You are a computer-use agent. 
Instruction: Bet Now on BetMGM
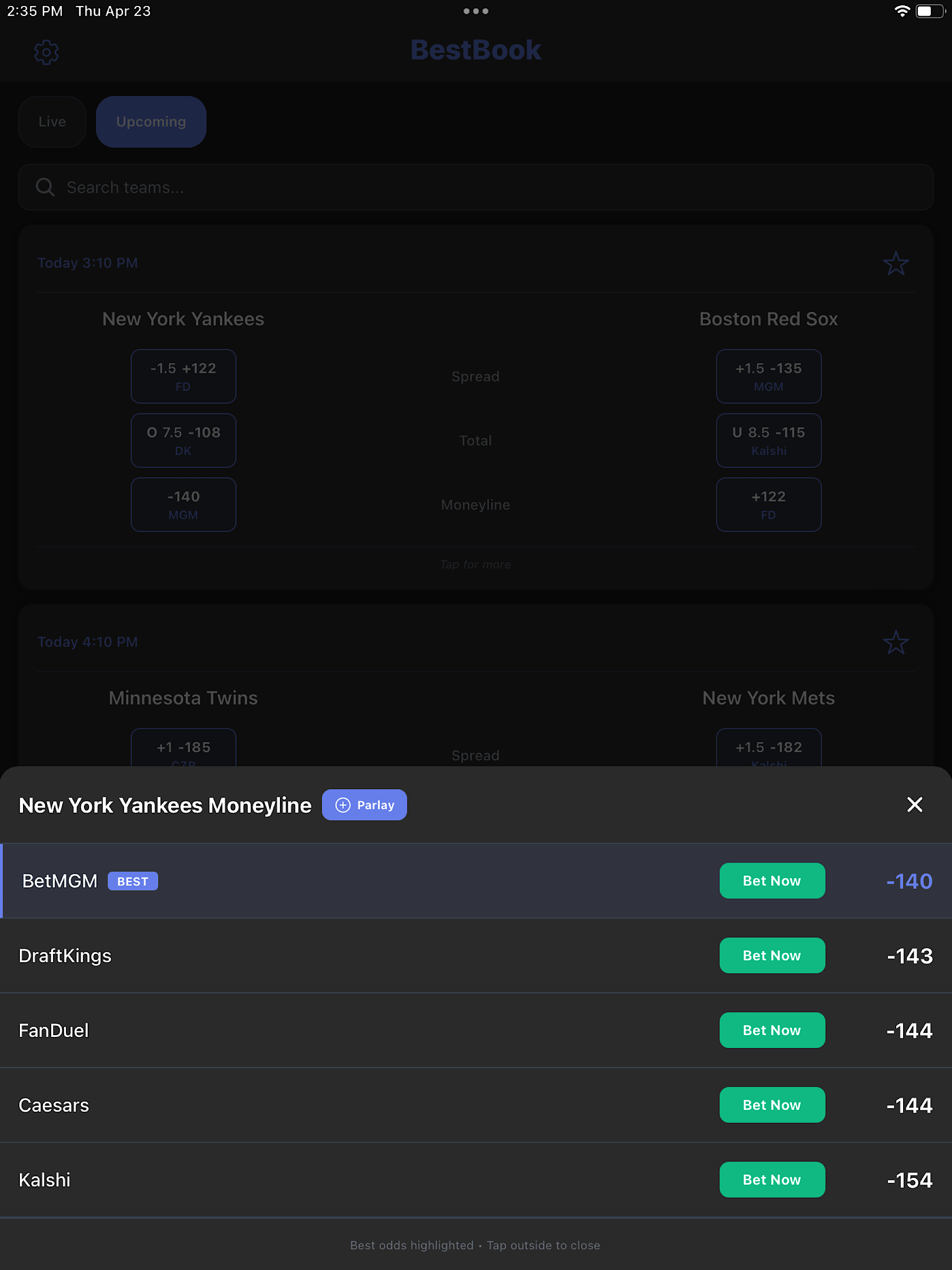(x=772, y=881)
